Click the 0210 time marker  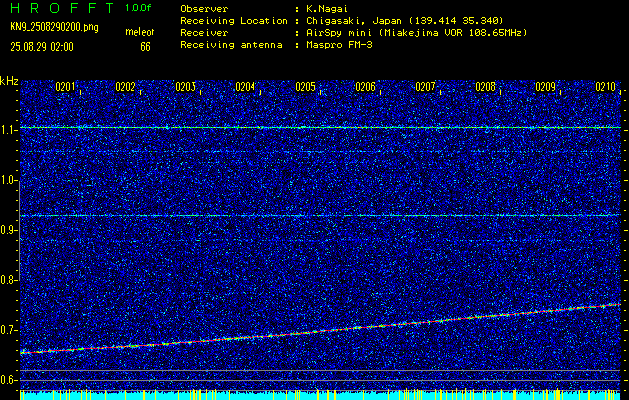606,87
